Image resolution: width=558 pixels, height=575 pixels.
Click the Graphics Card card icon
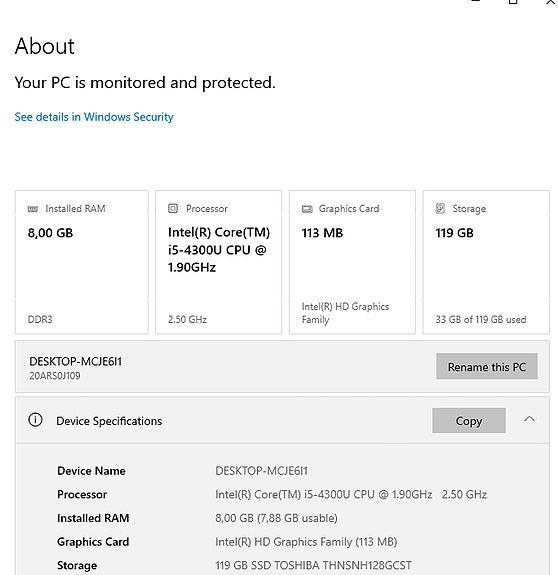[x=307, y=209]
